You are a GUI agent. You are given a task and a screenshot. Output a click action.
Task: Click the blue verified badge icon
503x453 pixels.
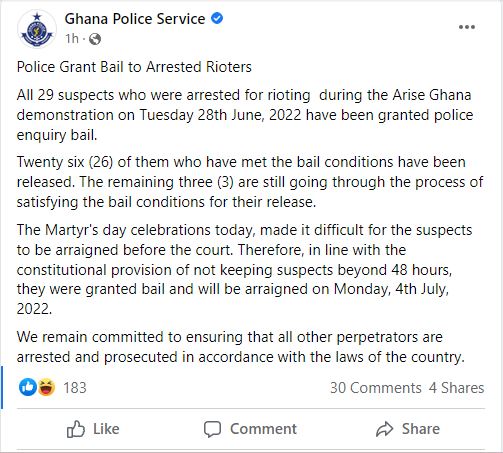[217, 18]
